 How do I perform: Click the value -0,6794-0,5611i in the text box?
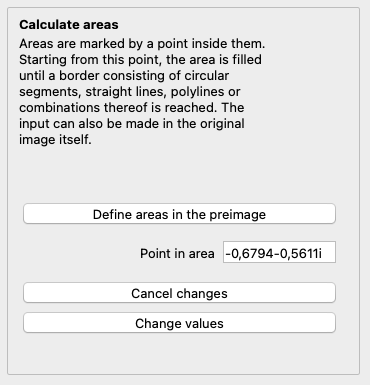coord(274,253)
